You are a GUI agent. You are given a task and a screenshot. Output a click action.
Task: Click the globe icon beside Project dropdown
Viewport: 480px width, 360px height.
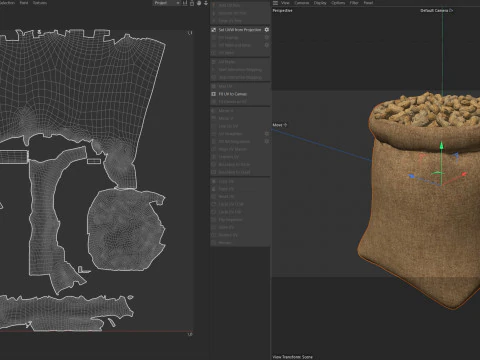[x=199, y=3]
